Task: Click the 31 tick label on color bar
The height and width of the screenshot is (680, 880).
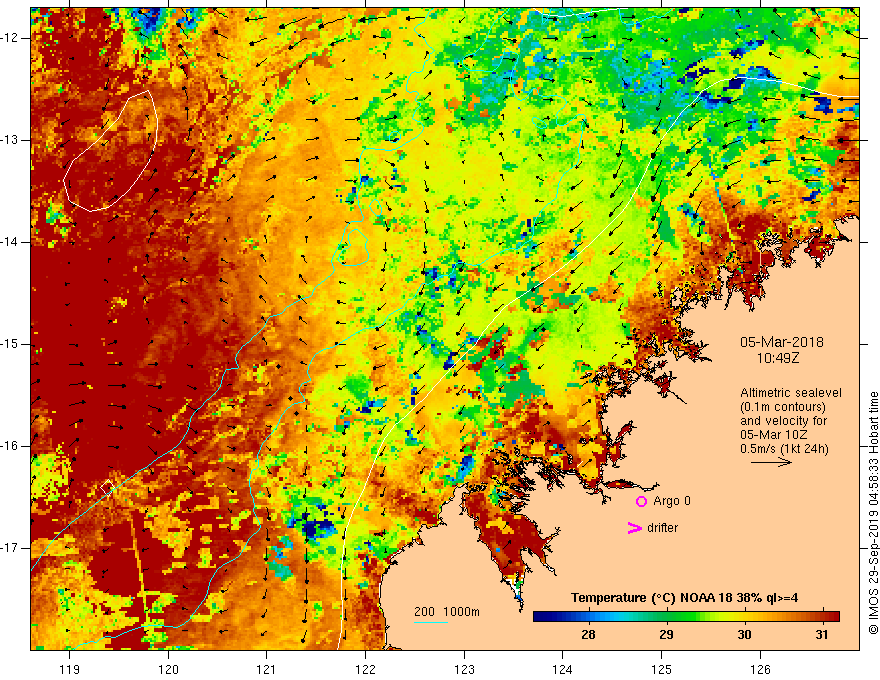Action: point(822,635)
